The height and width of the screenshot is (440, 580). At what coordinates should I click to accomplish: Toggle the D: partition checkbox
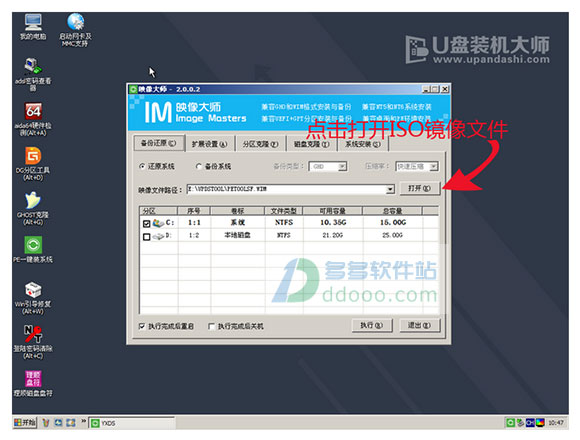[x=146, y=236]
